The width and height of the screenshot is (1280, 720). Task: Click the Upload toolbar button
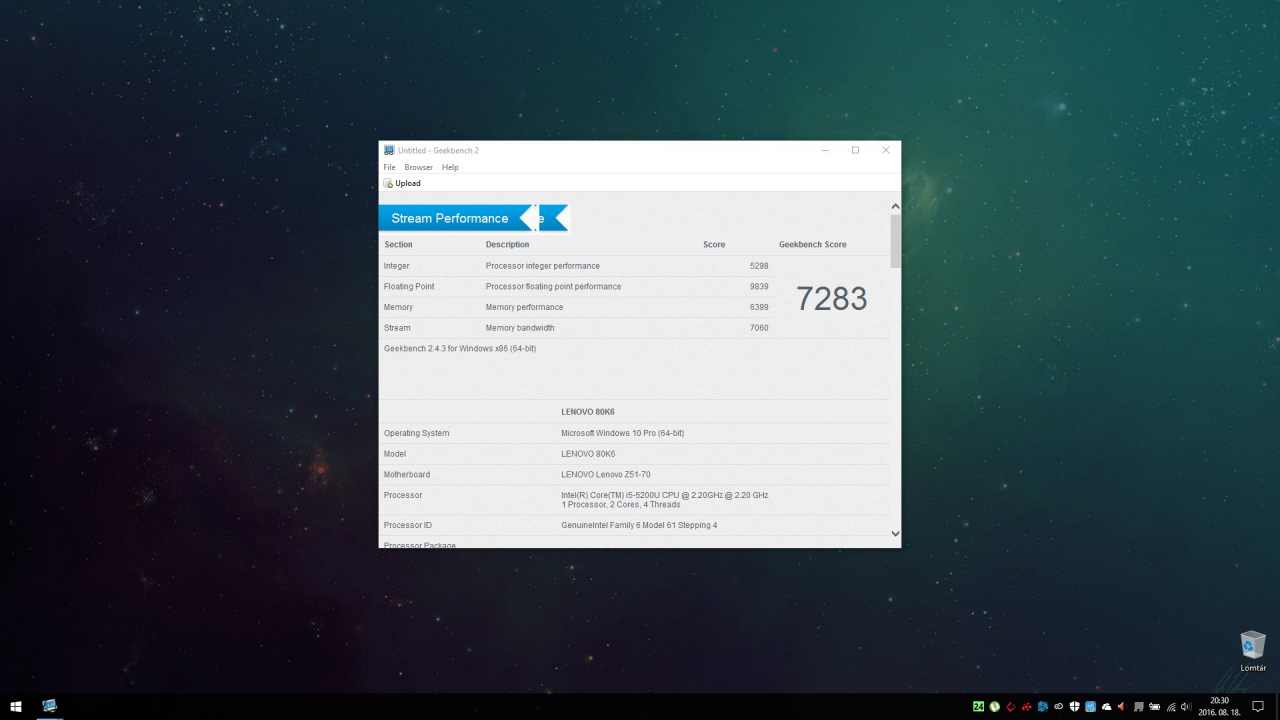point(402,183)
